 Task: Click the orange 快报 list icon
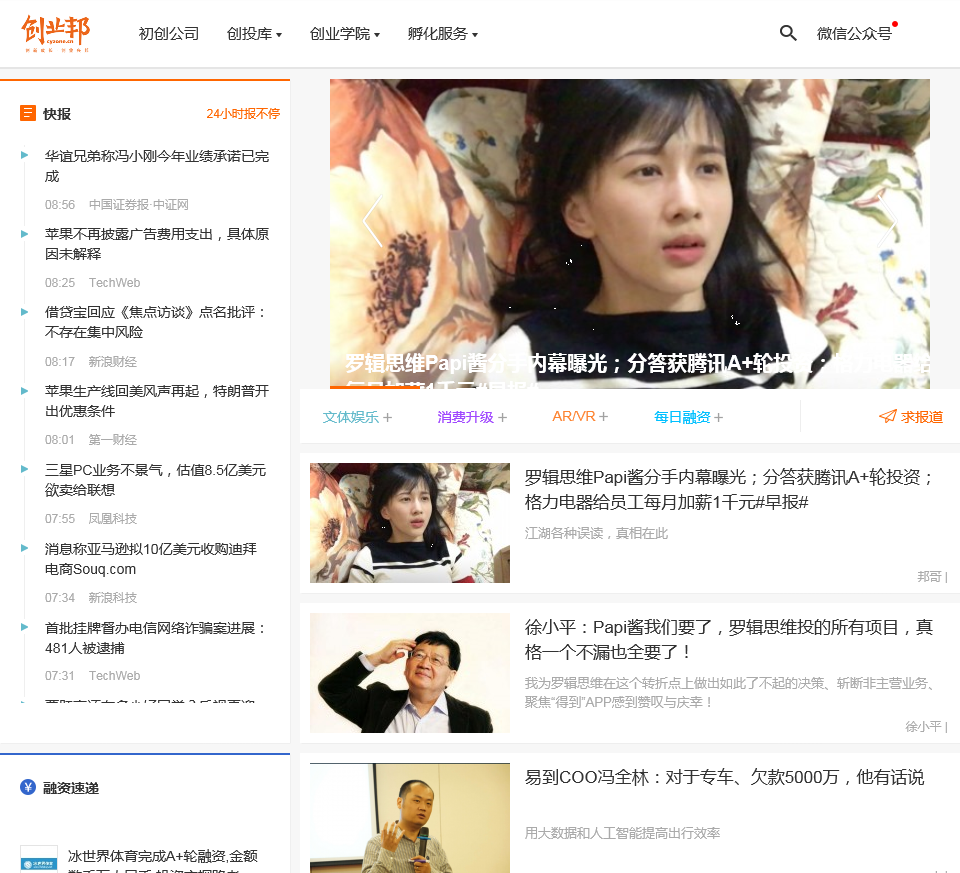tap(28, 113)
